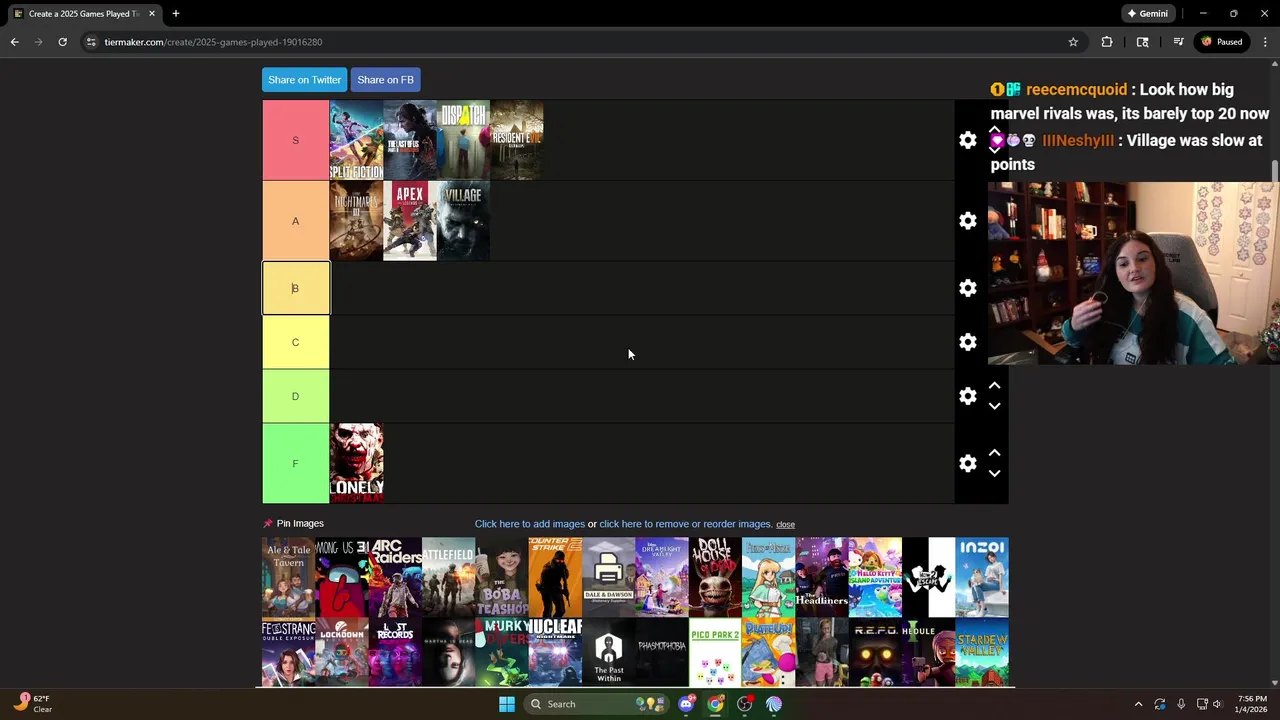Viewport: 1280px width, 720px height.
Task: Pick Pico Park 2 image
Action: tap(715, 652)
